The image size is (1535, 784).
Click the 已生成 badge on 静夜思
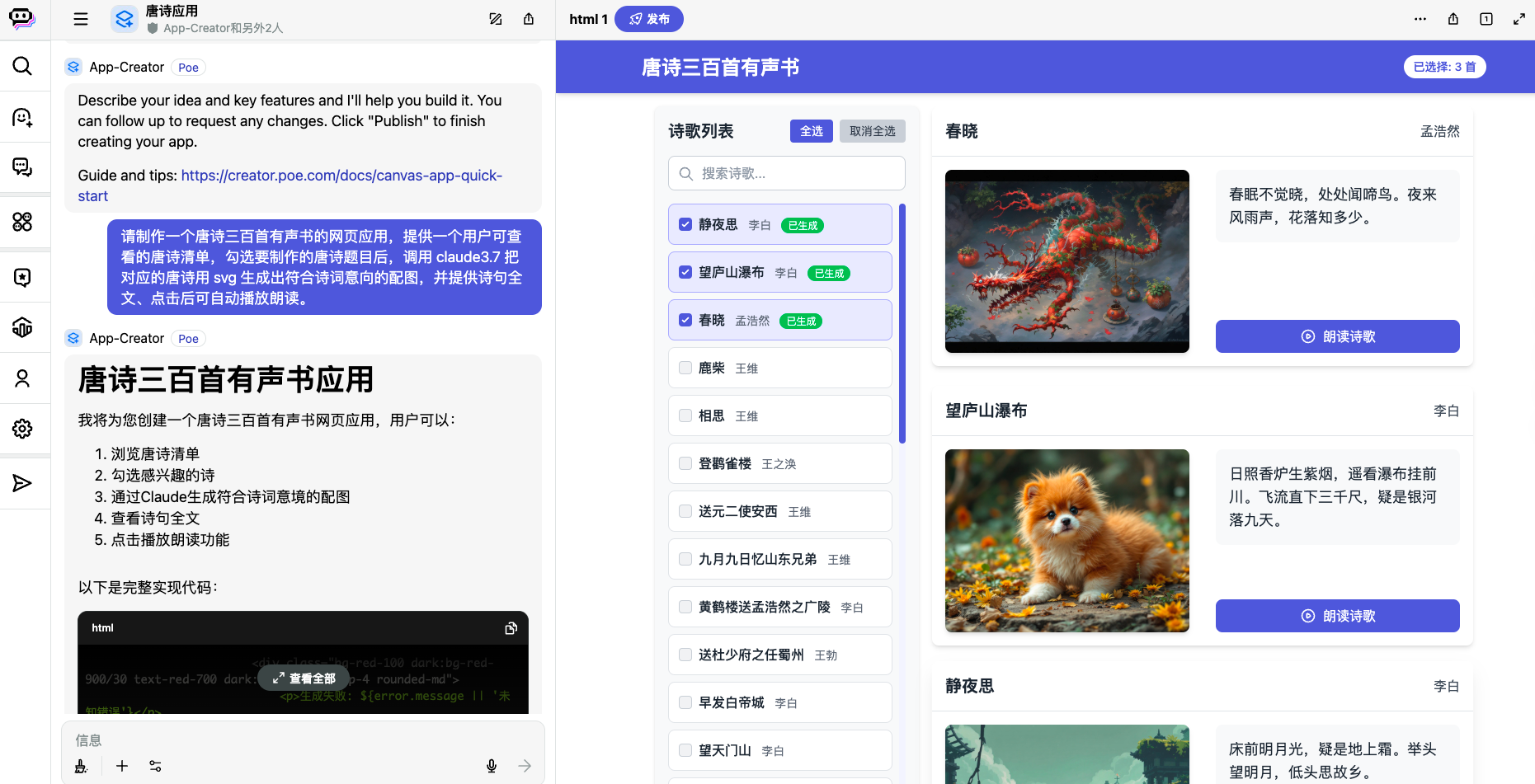click(803, 225)
